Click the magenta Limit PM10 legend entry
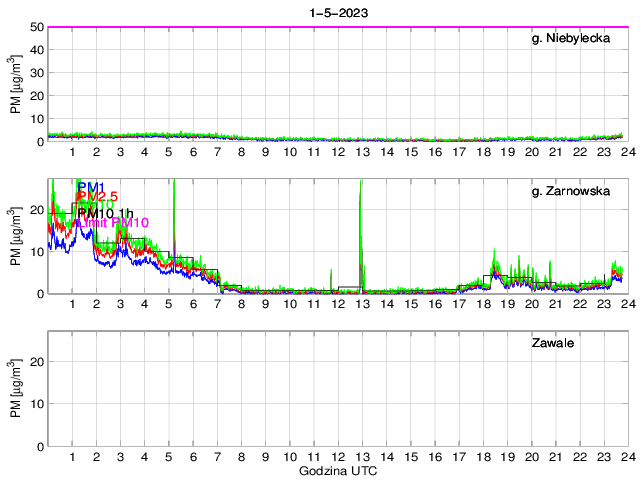The image size is (640, 480). click(112, 223)
